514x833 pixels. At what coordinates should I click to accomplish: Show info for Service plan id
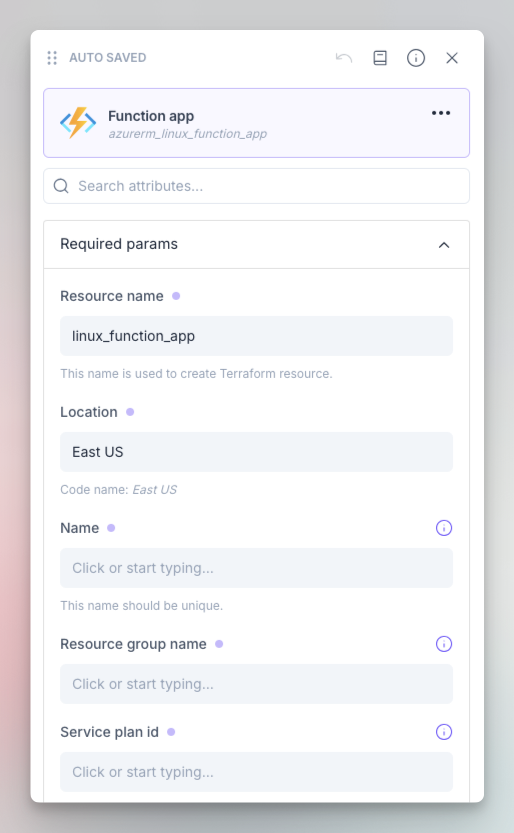444,732
